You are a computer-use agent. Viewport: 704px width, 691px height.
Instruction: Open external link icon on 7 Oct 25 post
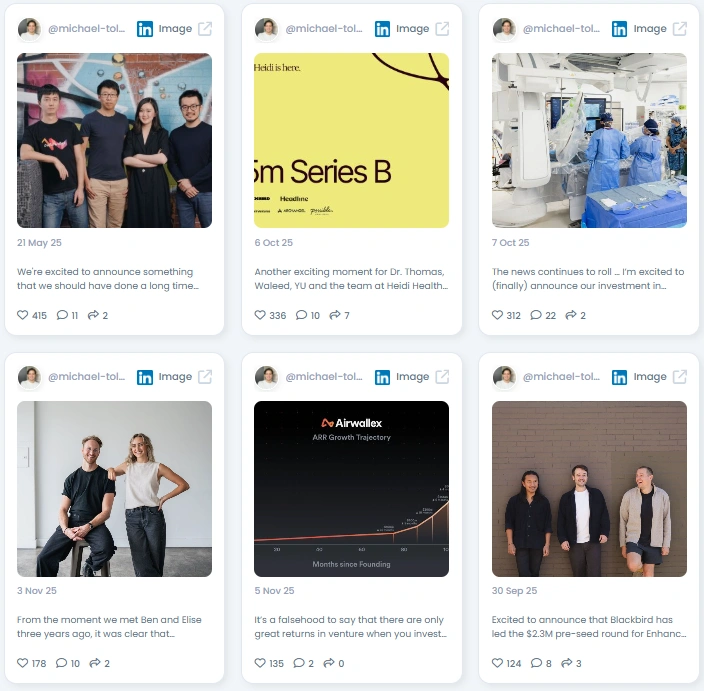click(x=679, y=29)
